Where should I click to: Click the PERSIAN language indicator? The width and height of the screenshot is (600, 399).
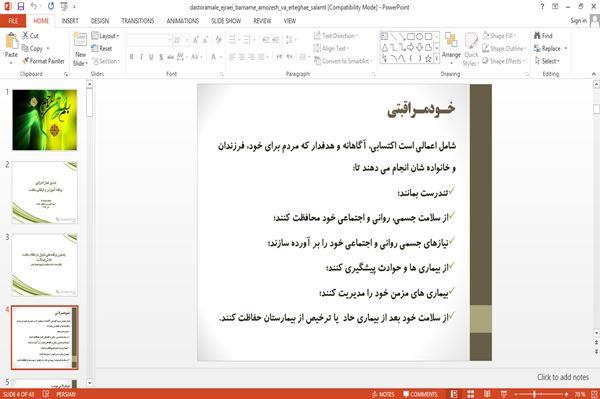coord(65,394)
